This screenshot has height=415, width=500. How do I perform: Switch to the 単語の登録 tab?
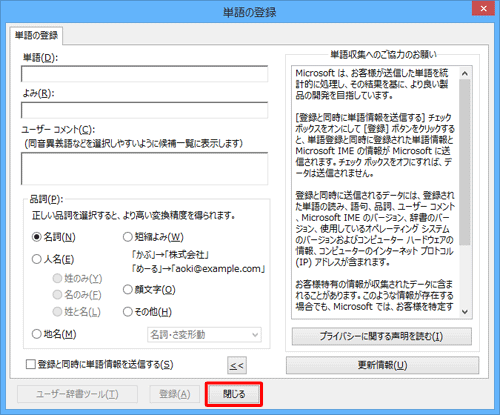36,35
